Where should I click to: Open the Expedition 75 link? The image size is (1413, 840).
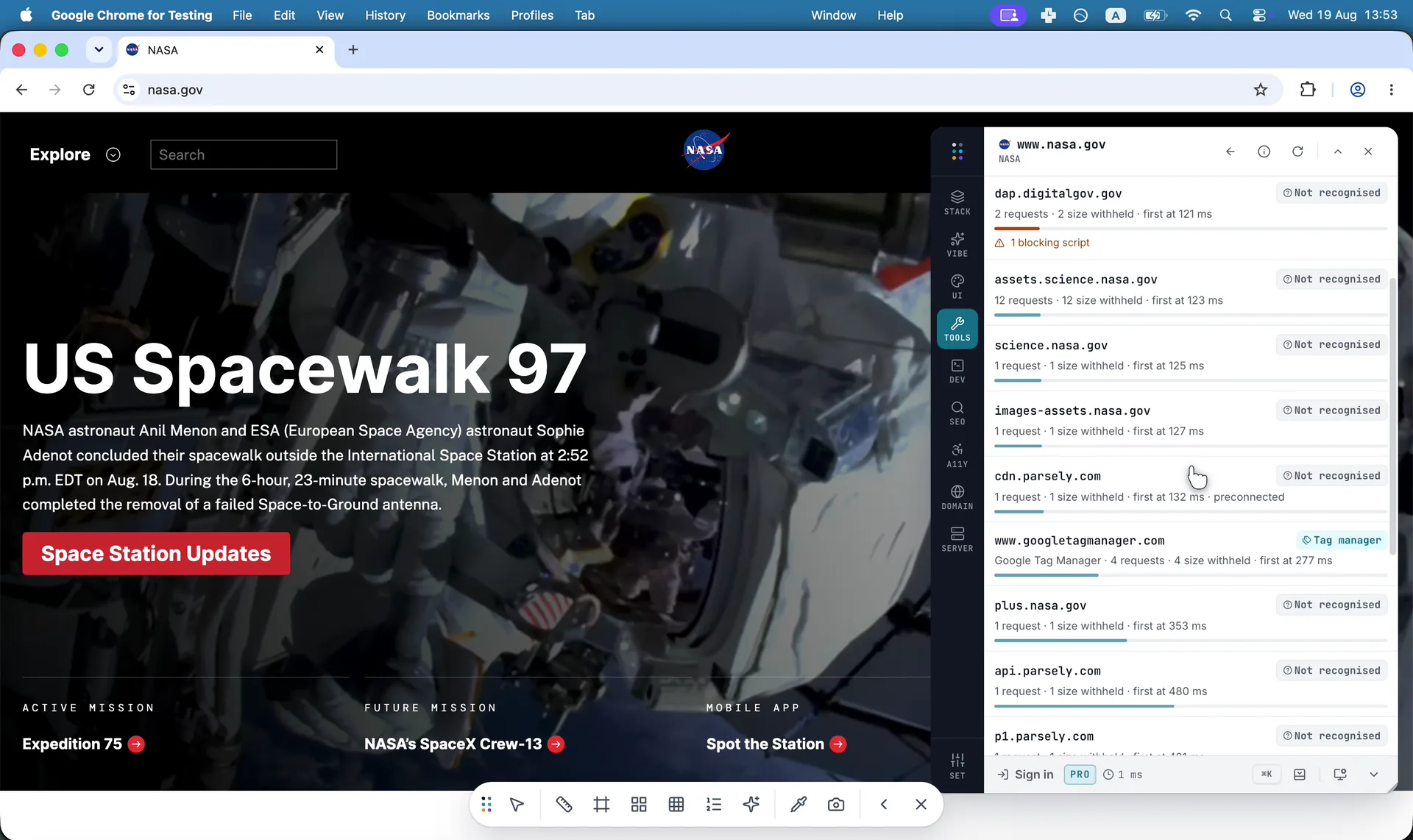coord(83,744)
